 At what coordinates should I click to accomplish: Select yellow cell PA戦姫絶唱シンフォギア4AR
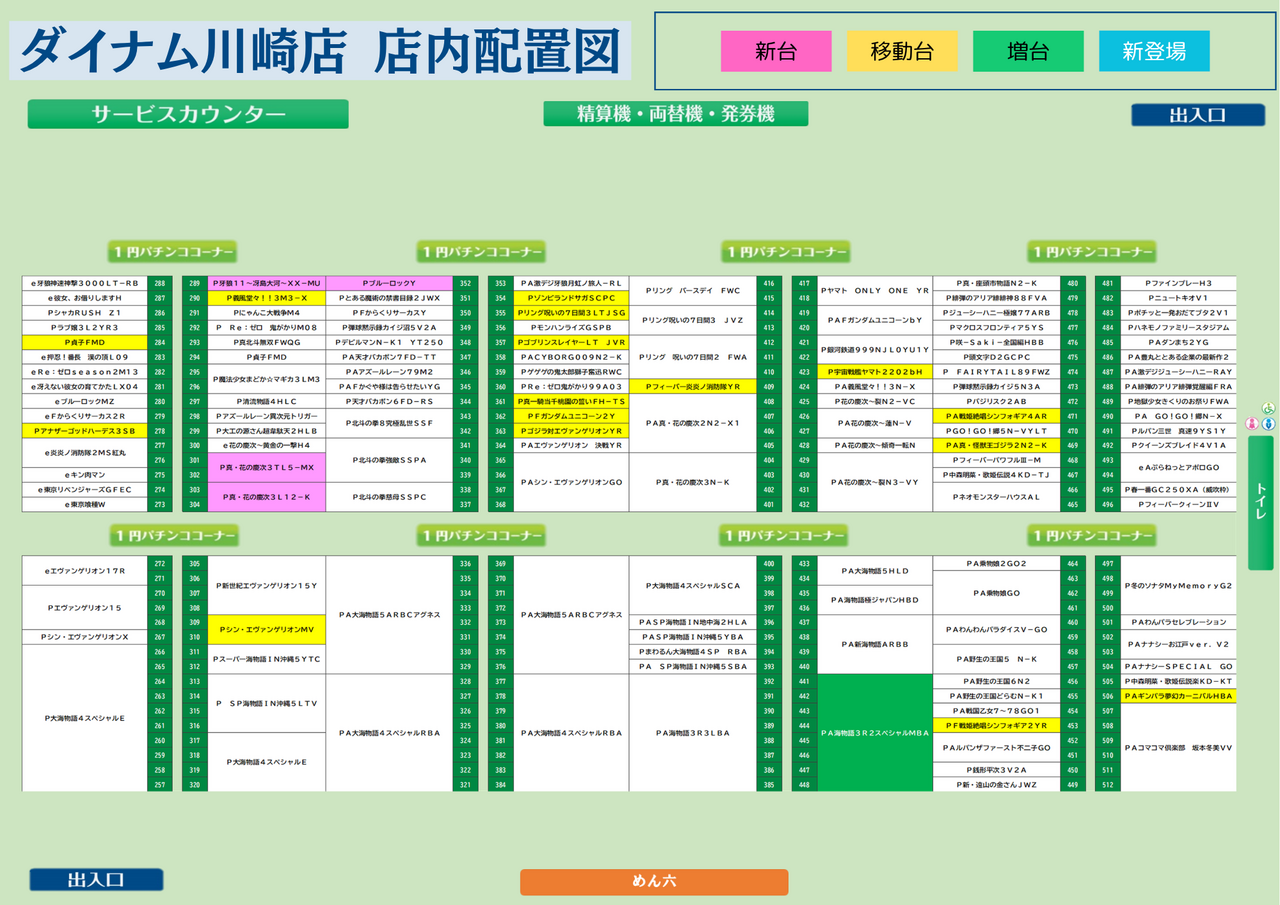[996, 416]
